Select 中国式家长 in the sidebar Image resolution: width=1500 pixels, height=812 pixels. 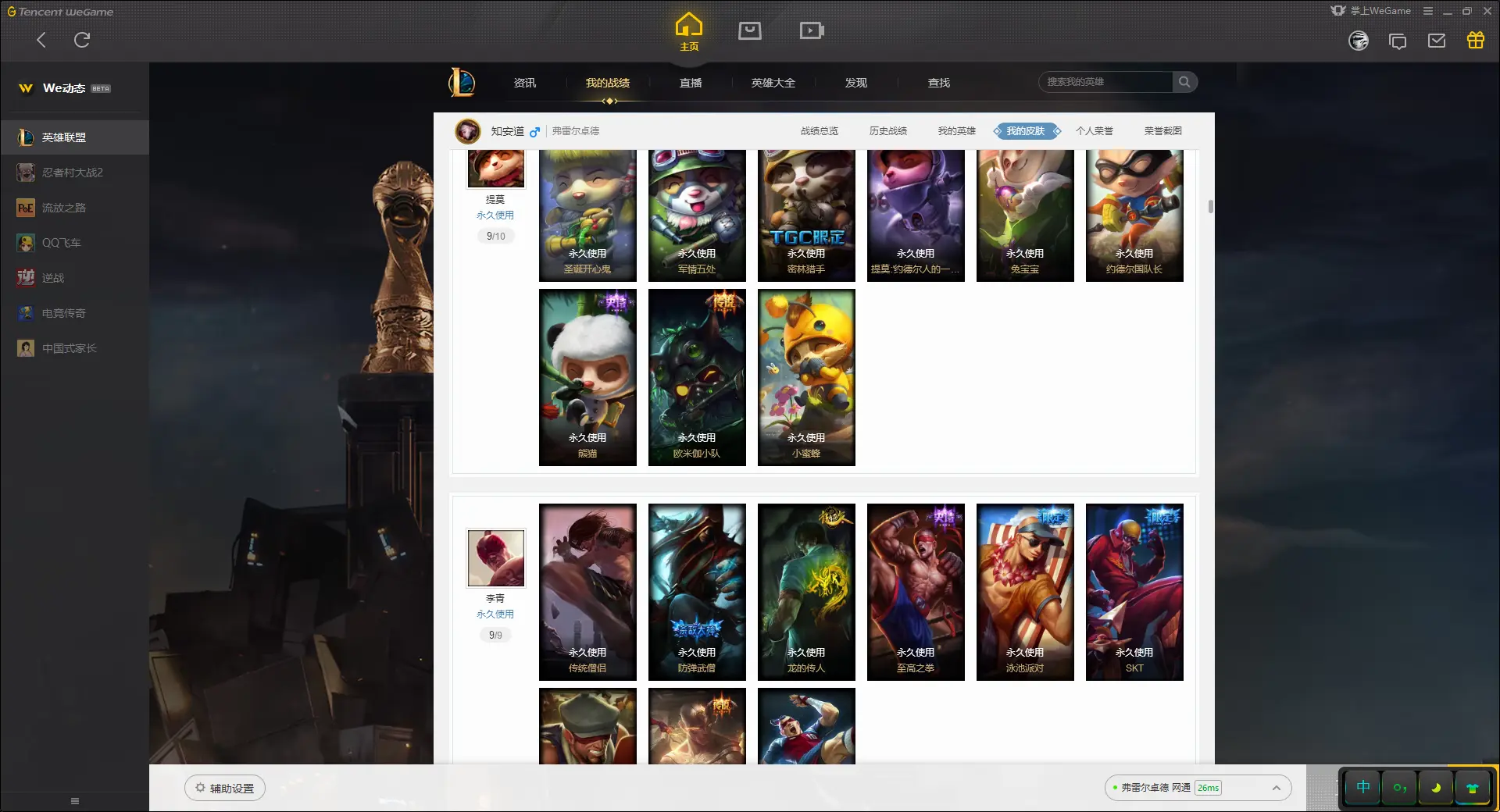click(x=74, y=348)
